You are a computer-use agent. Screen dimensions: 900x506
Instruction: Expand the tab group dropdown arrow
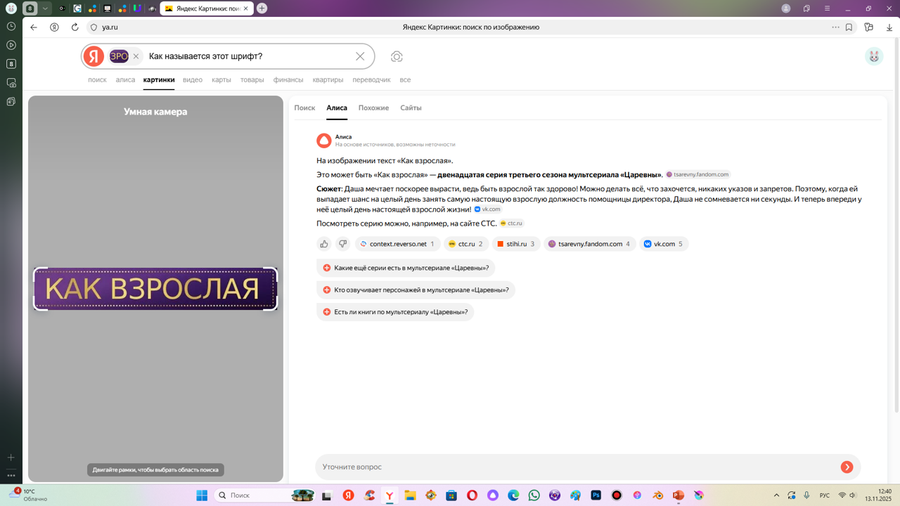45,8
